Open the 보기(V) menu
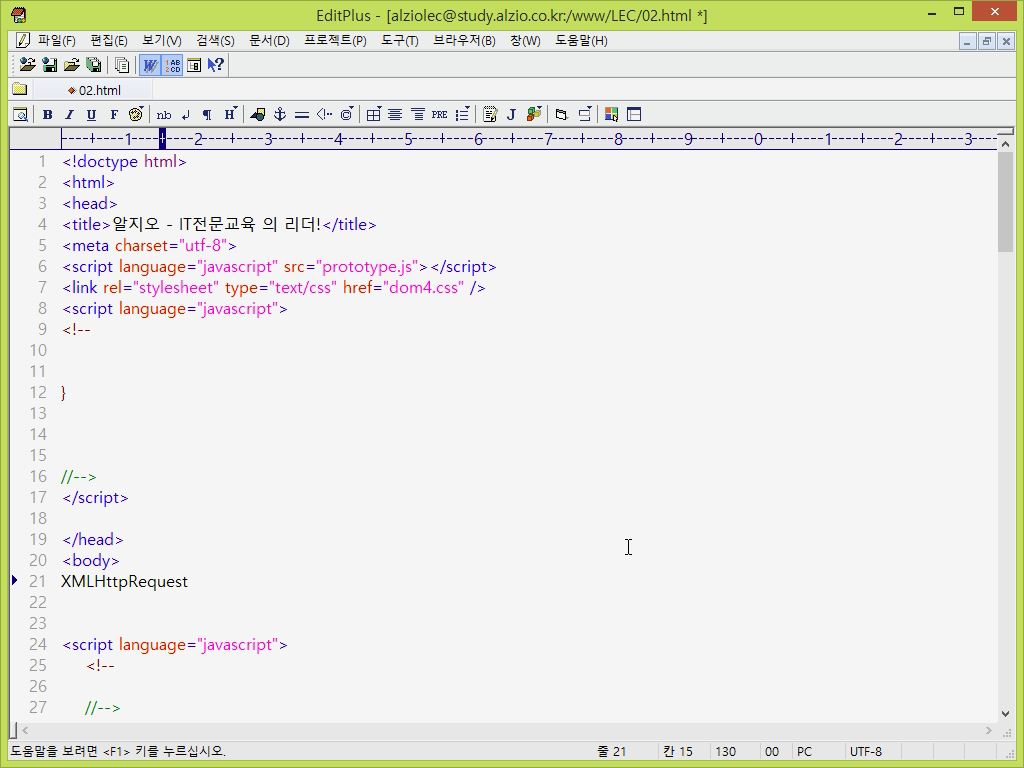 161,40
